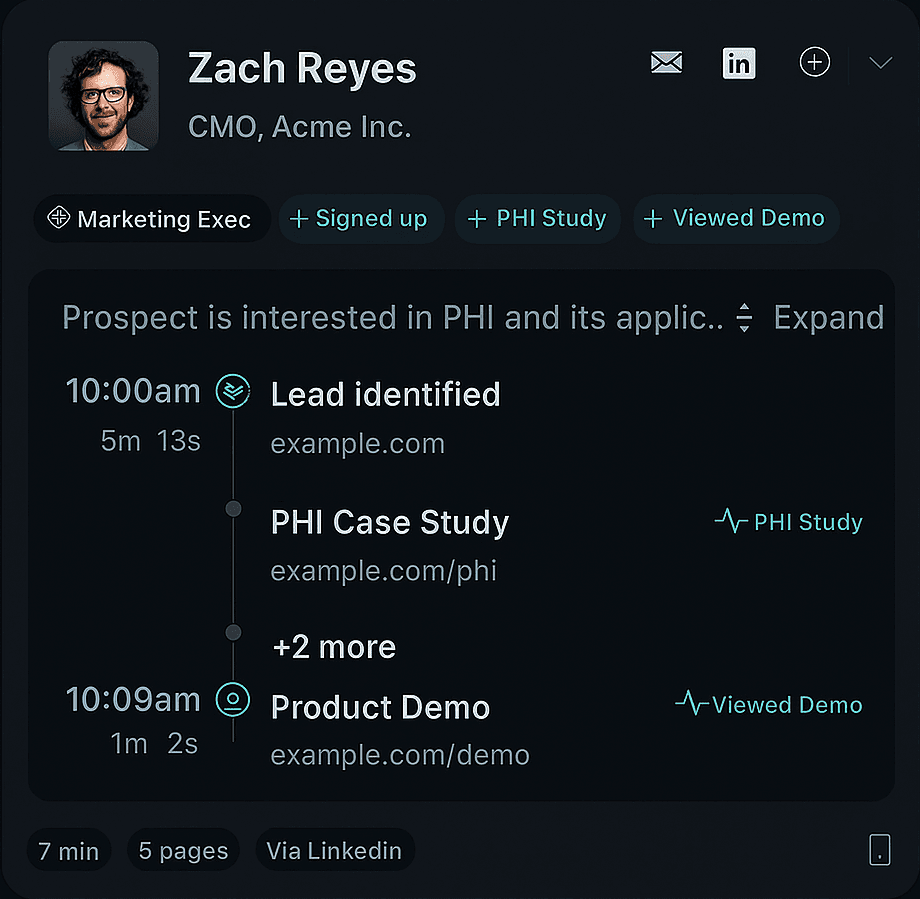
Task: Click the plus icon in the header
Action: 815,62
